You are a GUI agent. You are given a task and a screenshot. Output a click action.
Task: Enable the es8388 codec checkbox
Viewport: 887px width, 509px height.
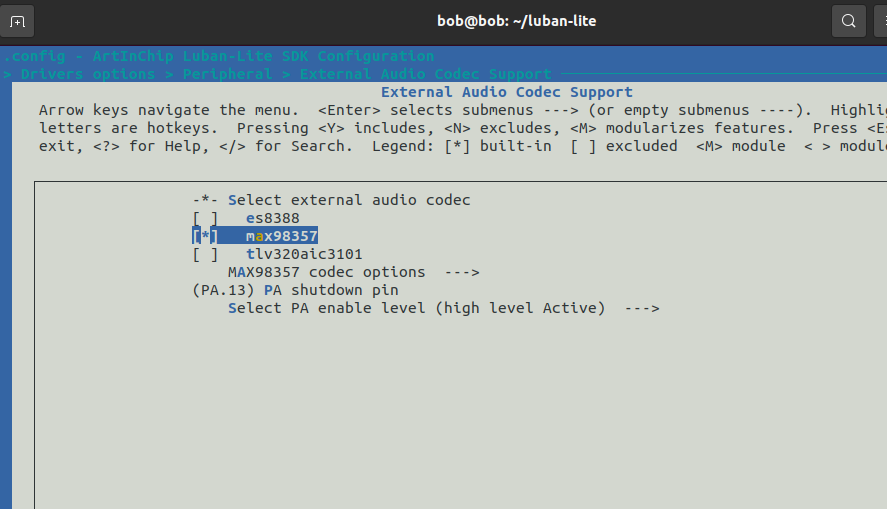tap(205, 218)
